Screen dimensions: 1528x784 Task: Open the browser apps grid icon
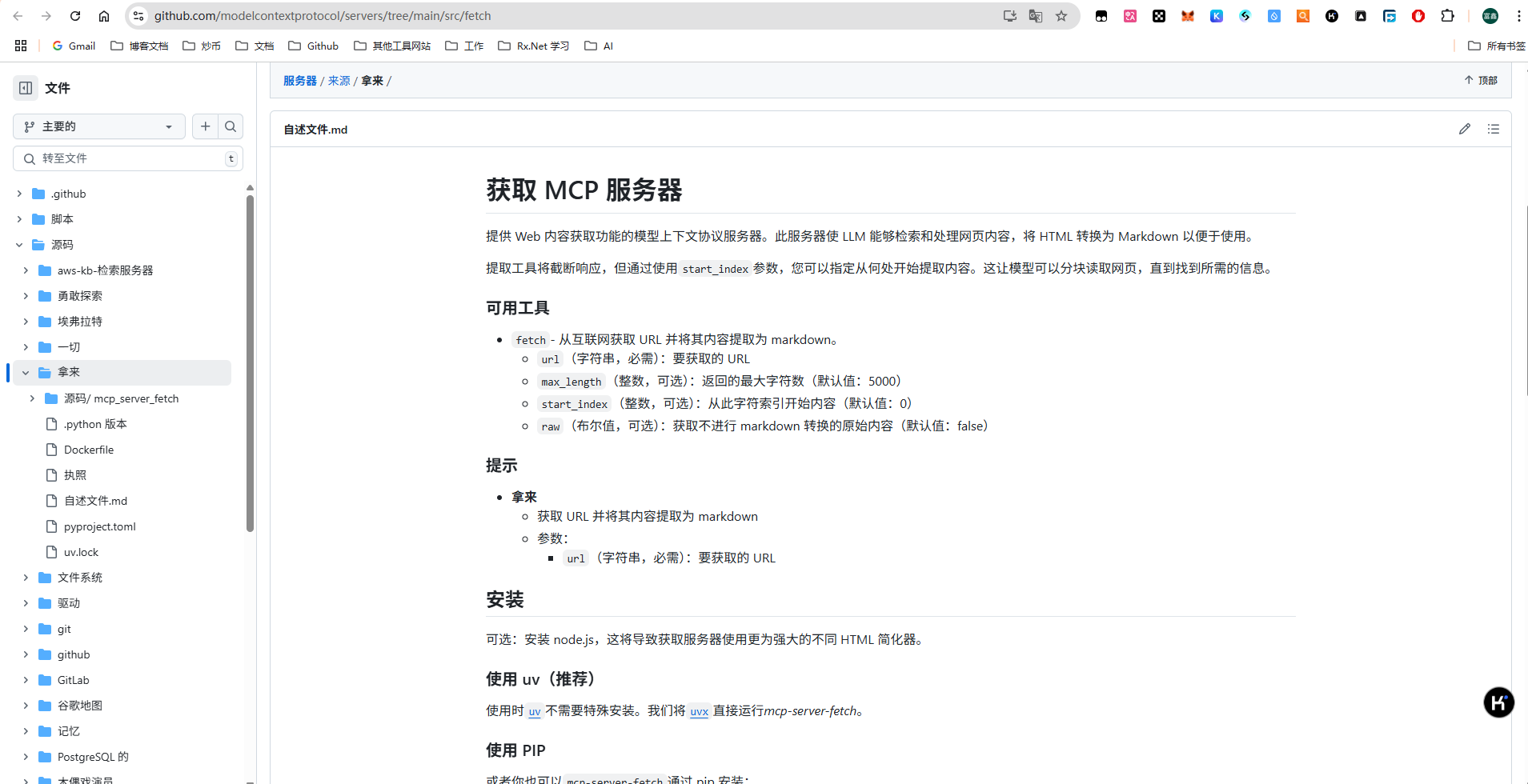pos(21,46)
